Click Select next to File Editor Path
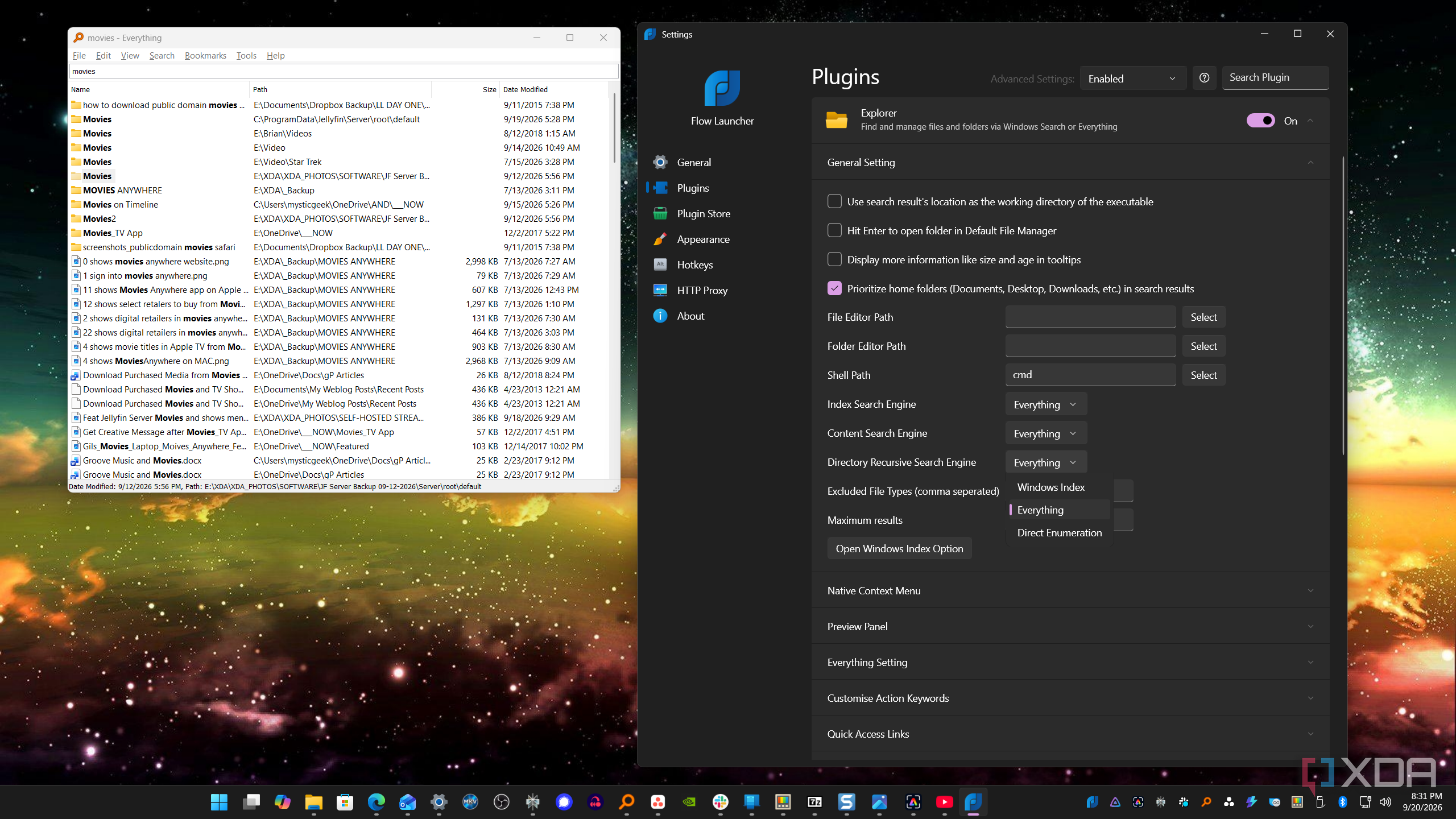 1203,317
